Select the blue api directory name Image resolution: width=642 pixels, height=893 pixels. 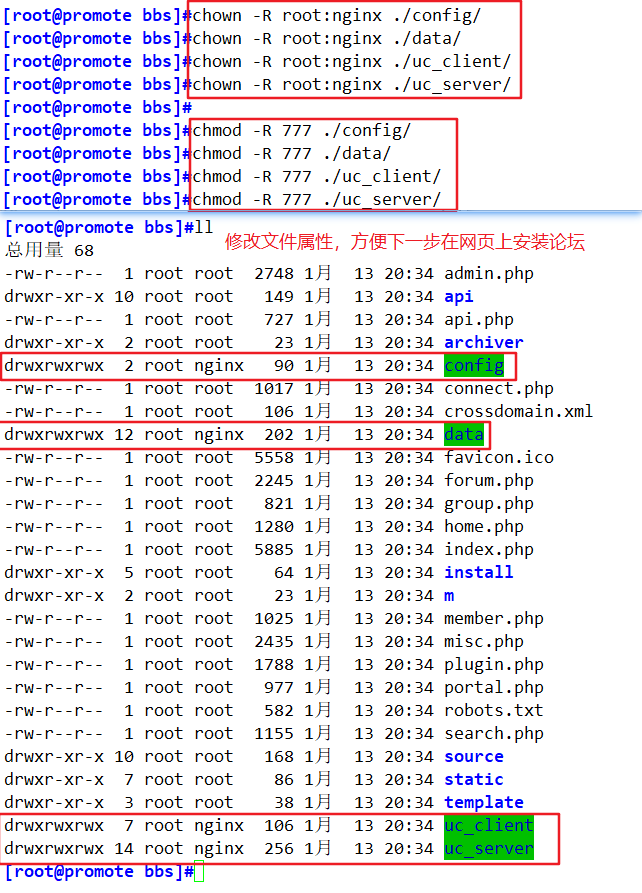click(459, 297)
